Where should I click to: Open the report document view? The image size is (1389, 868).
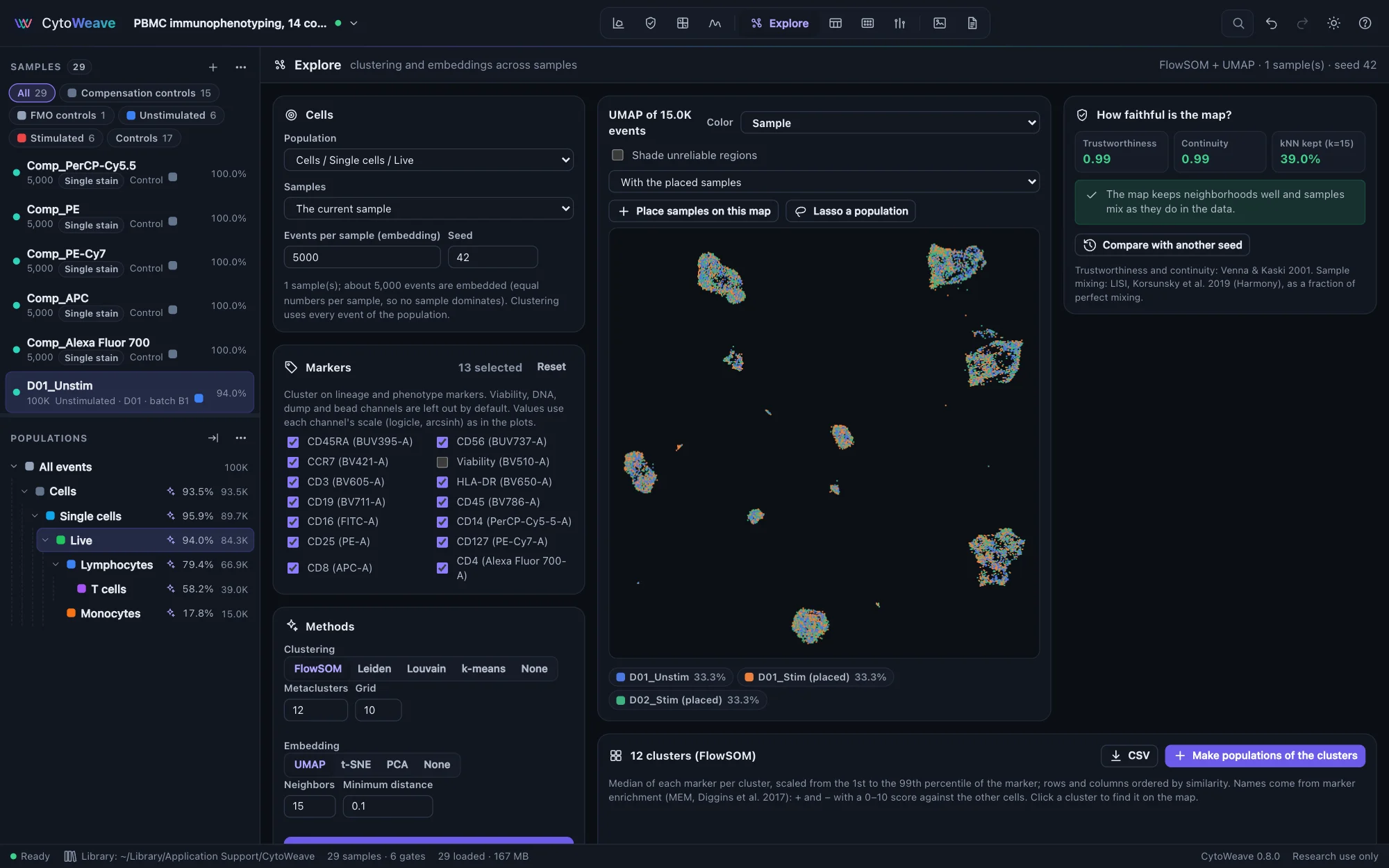(972, 23)
